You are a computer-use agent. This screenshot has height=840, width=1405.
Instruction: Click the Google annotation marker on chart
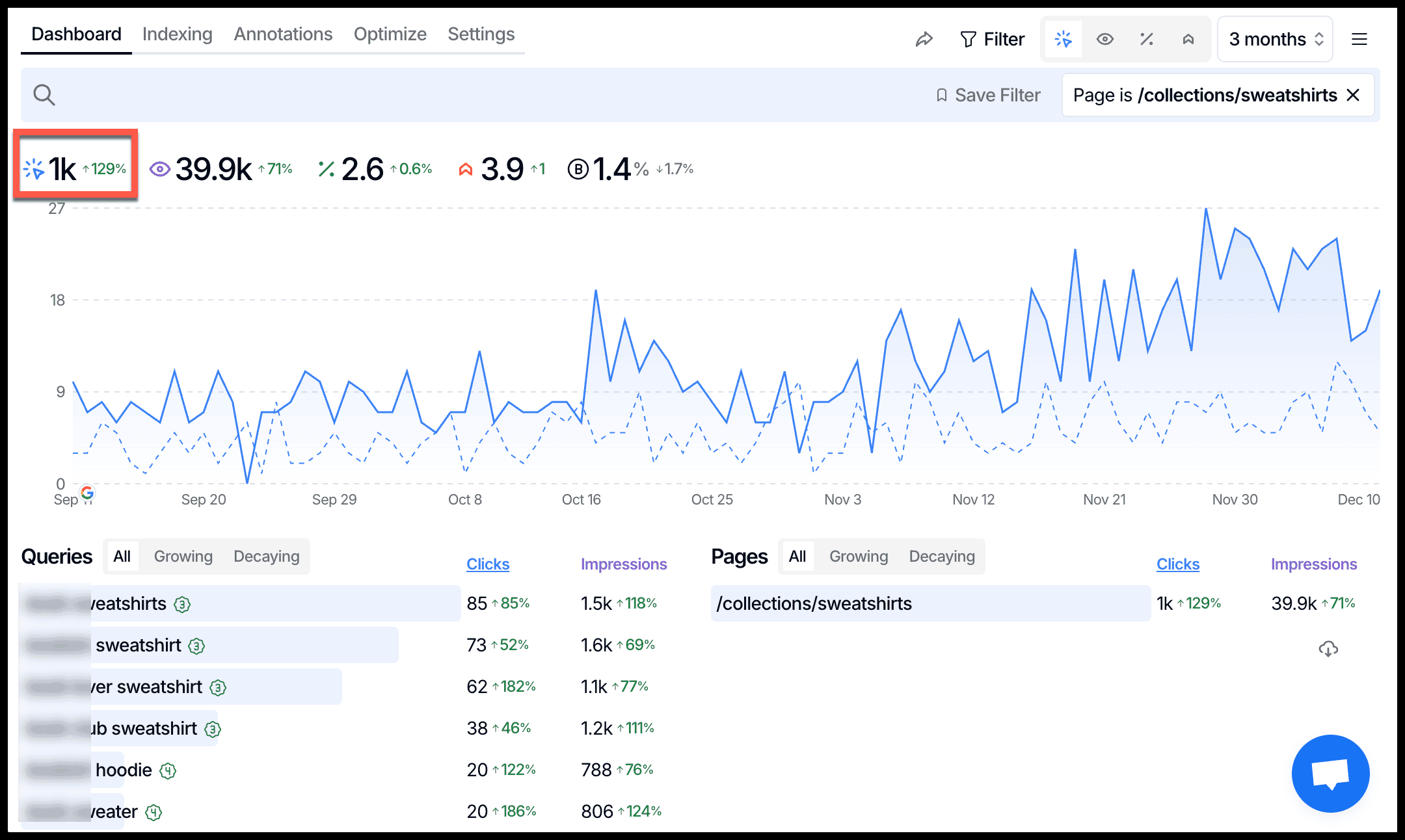point(87,492)
